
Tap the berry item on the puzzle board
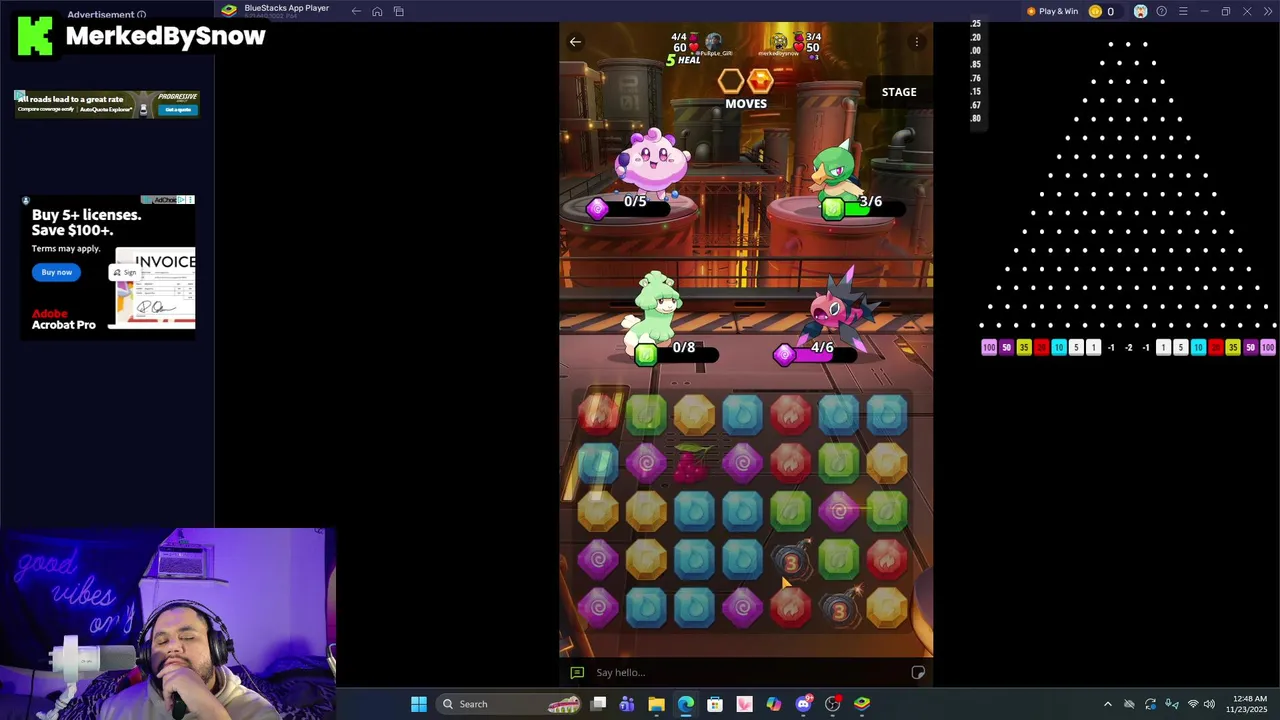(693, 463)
